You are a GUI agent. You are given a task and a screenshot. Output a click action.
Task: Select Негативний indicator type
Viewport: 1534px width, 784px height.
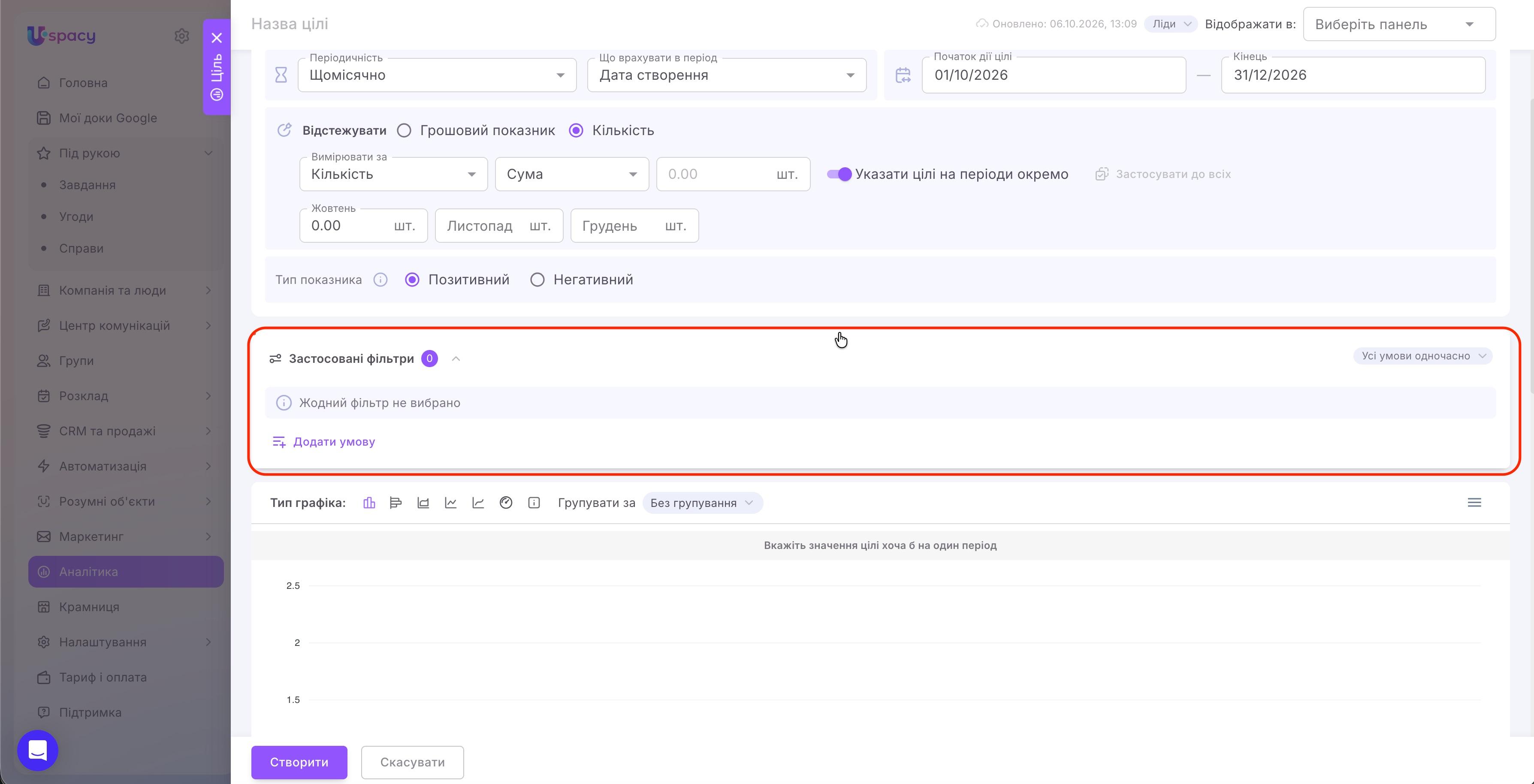[537, 280]
